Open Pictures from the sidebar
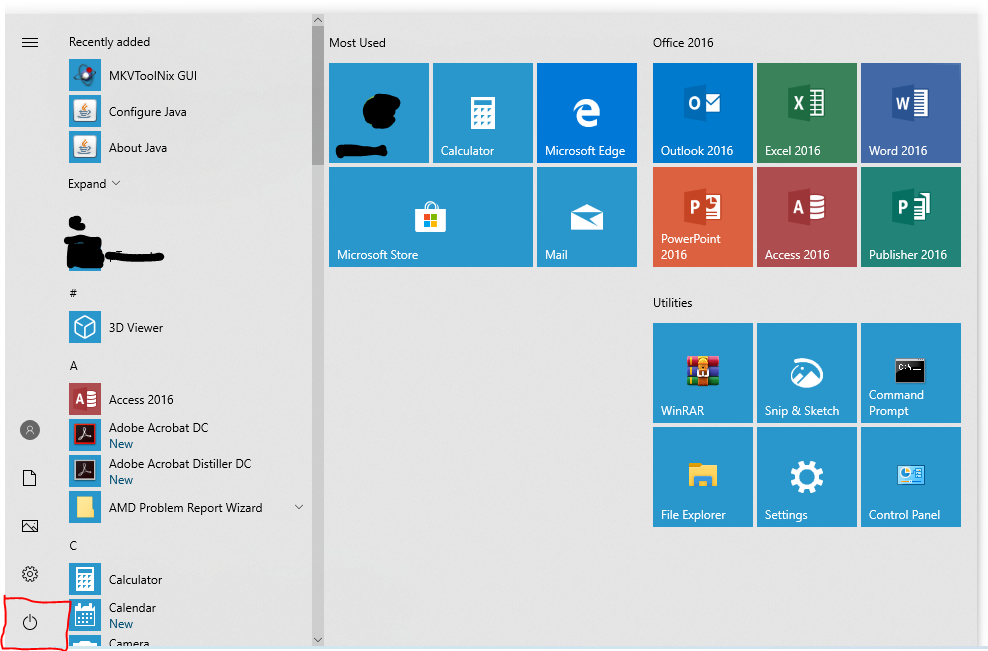Viewport: 988px width, 651px height. 30,526
